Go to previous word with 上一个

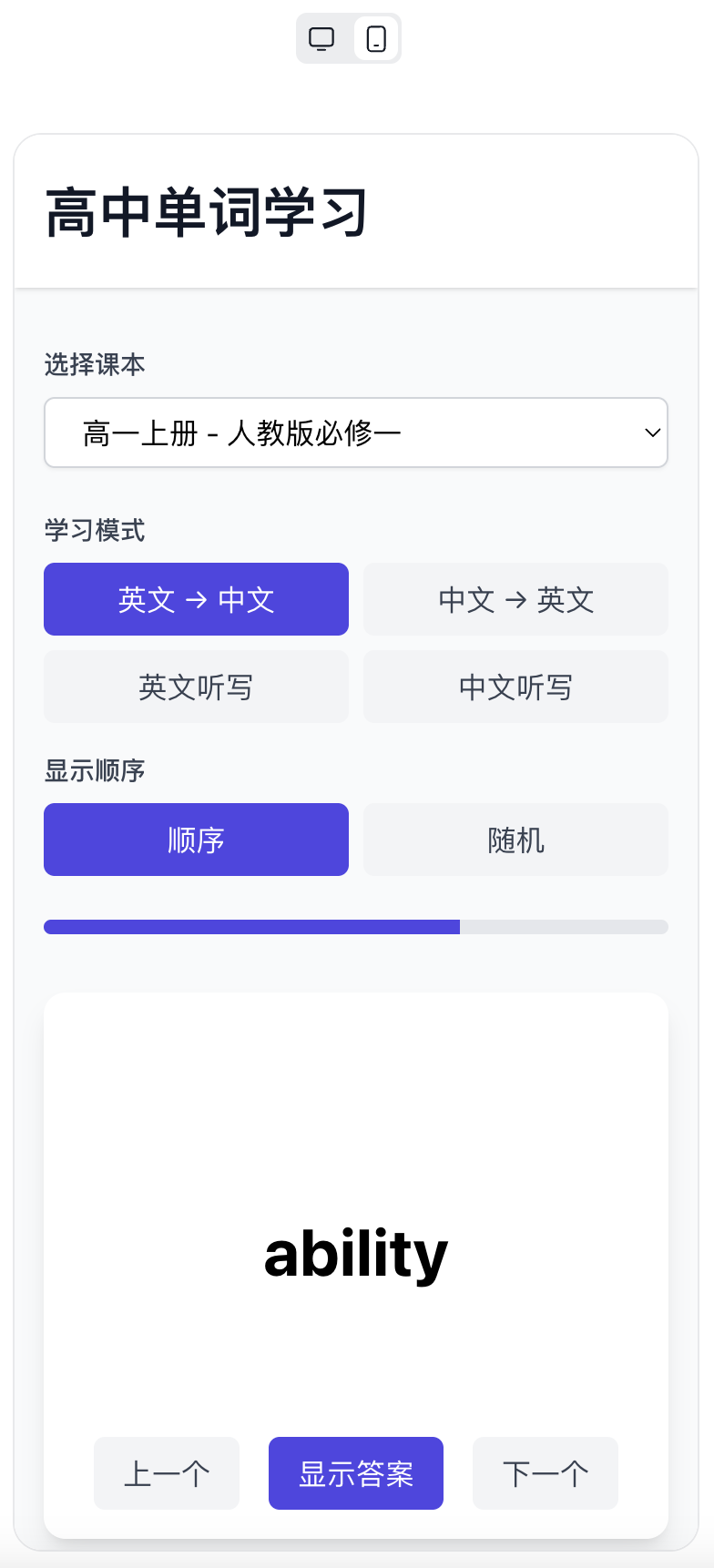click(167, 1473)
